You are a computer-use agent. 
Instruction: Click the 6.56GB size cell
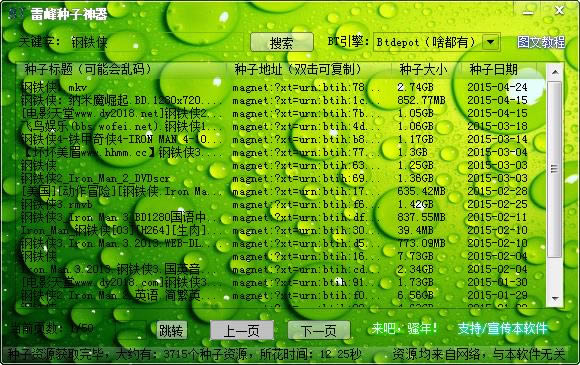(415, 296)
